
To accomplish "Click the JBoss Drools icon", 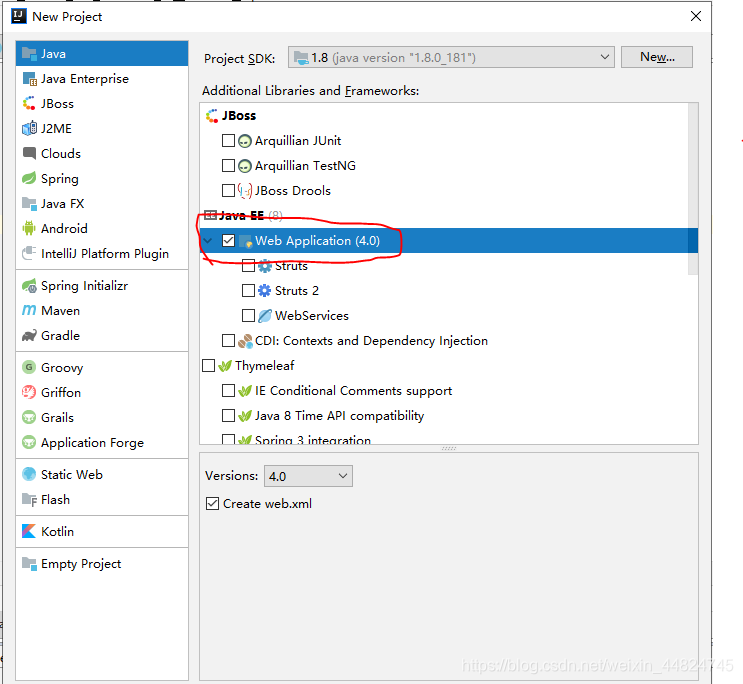I will click(245, 191).
